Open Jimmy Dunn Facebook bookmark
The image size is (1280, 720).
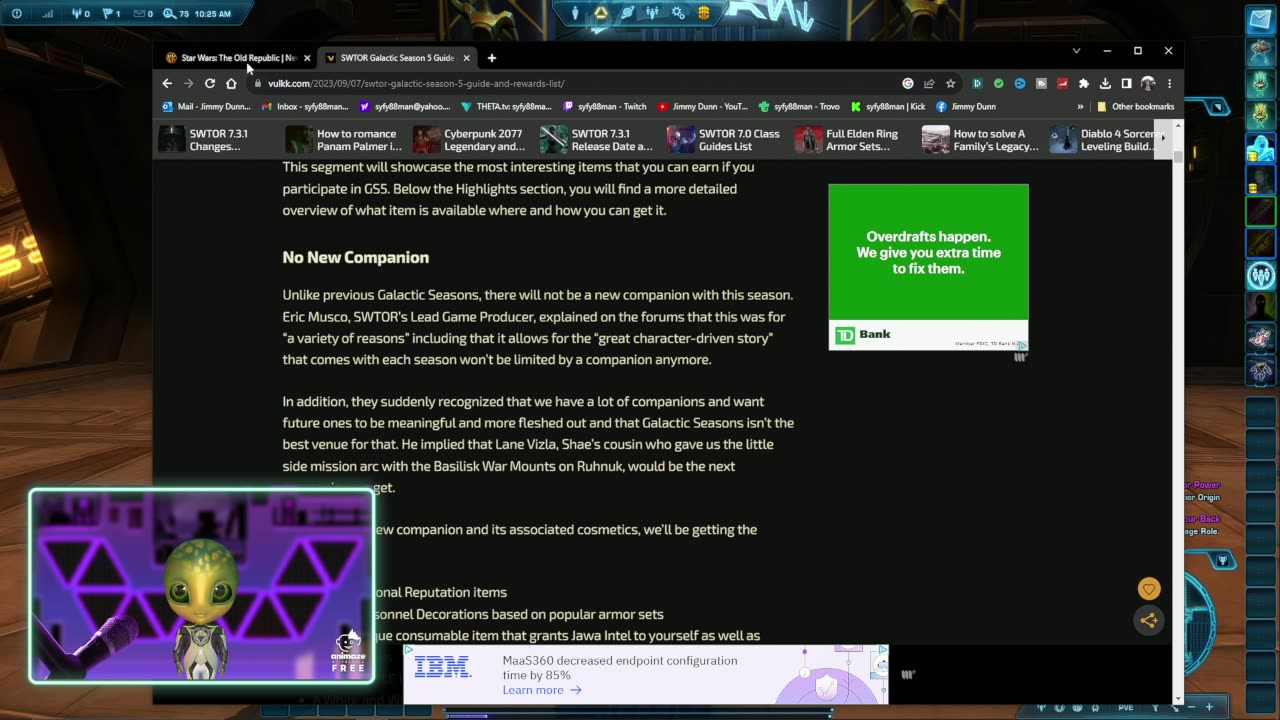click(966, 107)
